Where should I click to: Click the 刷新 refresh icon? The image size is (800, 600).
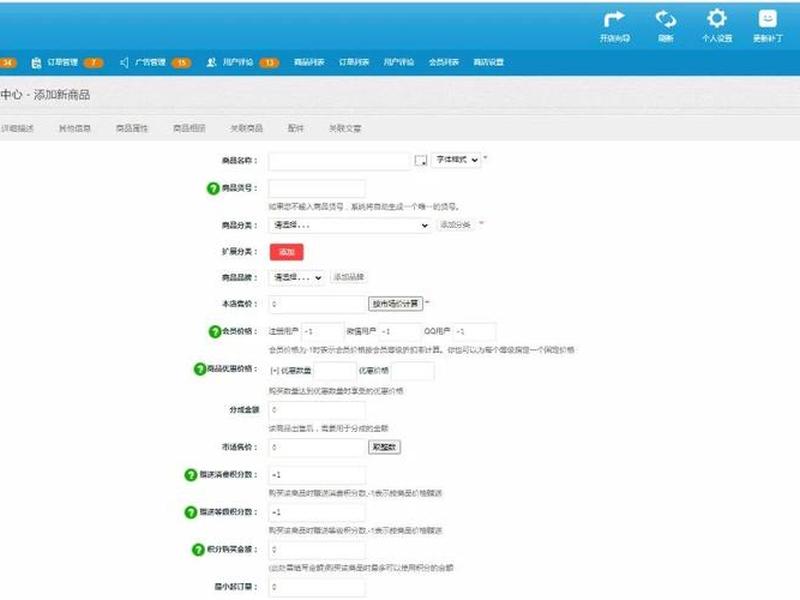[x=666, y=19]
